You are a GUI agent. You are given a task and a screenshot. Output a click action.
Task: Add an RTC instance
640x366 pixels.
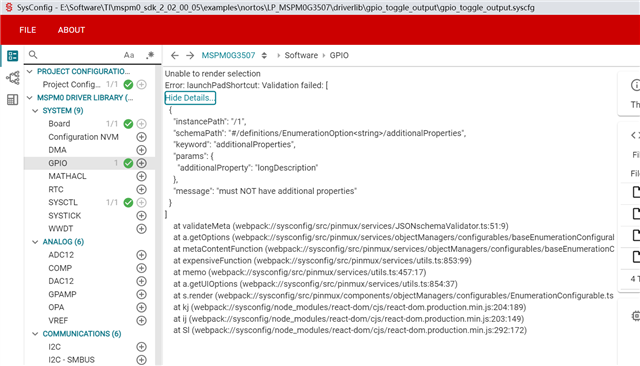pyautogui.click(x=141, y=189)
